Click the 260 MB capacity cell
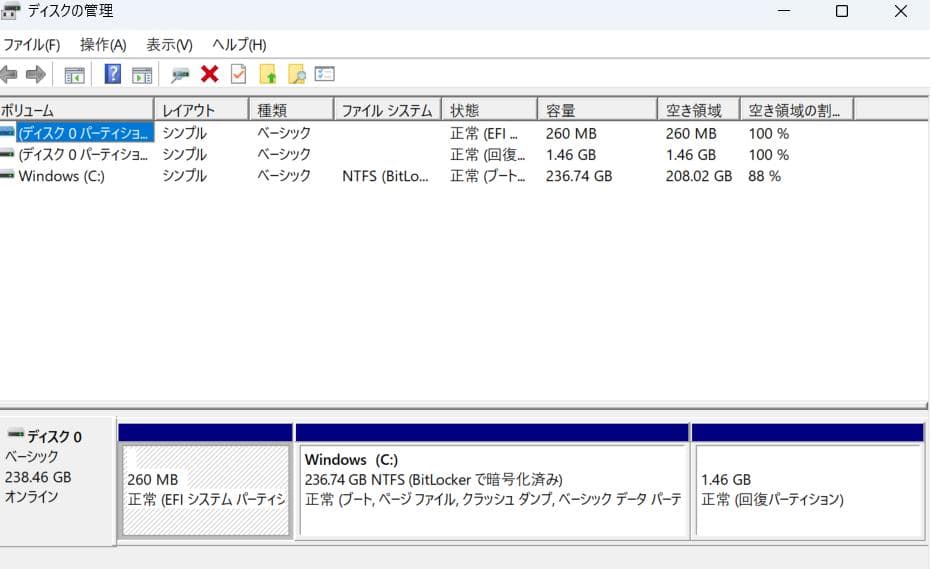 tap(571, 133)
